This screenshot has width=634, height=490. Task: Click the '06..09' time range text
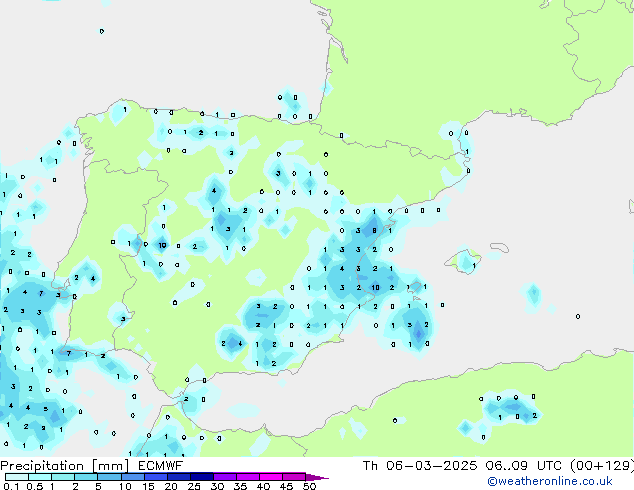tap(506, 466)
